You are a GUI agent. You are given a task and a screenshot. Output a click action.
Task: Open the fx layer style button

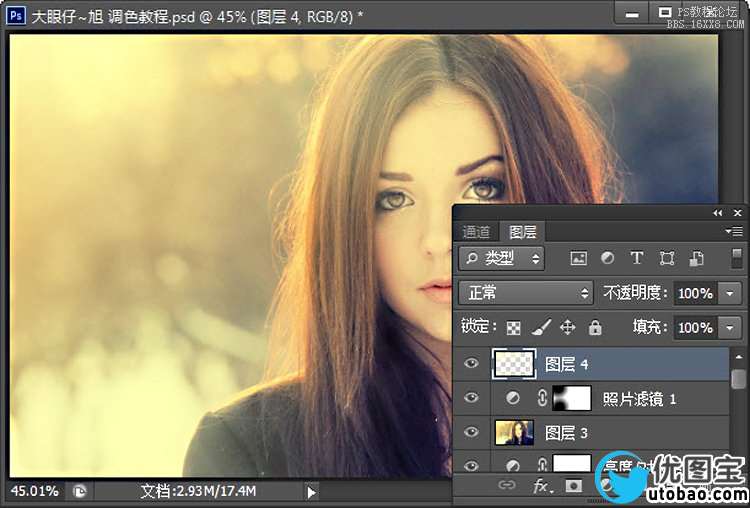[543, 486]
